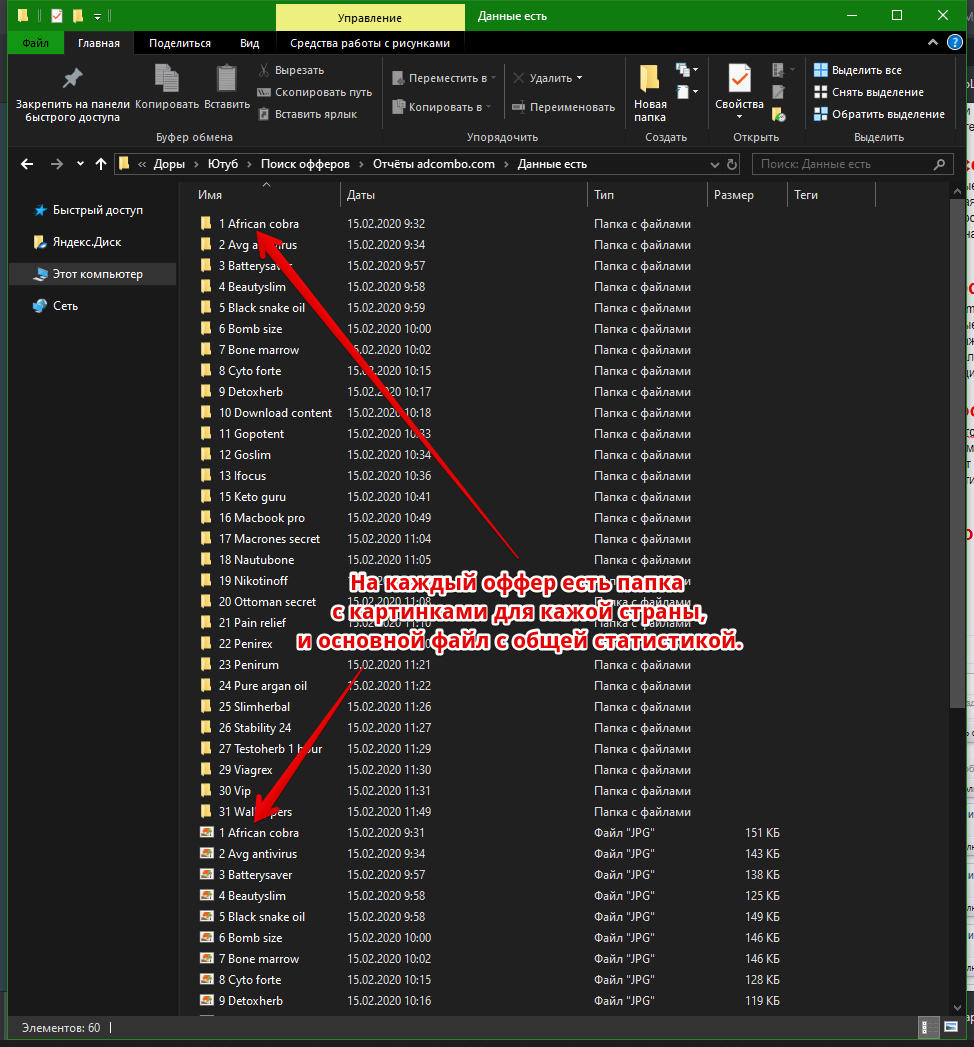Open the address bar history dropdown
The height and width of the screenshot is (1047, 974).
click(x=712, y=164)
